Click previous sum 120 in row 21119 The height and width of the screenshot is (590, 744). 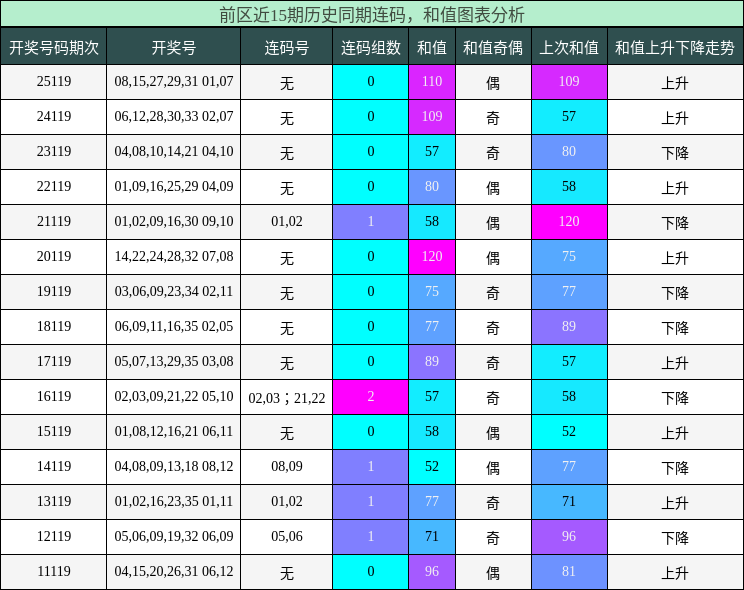569,222
